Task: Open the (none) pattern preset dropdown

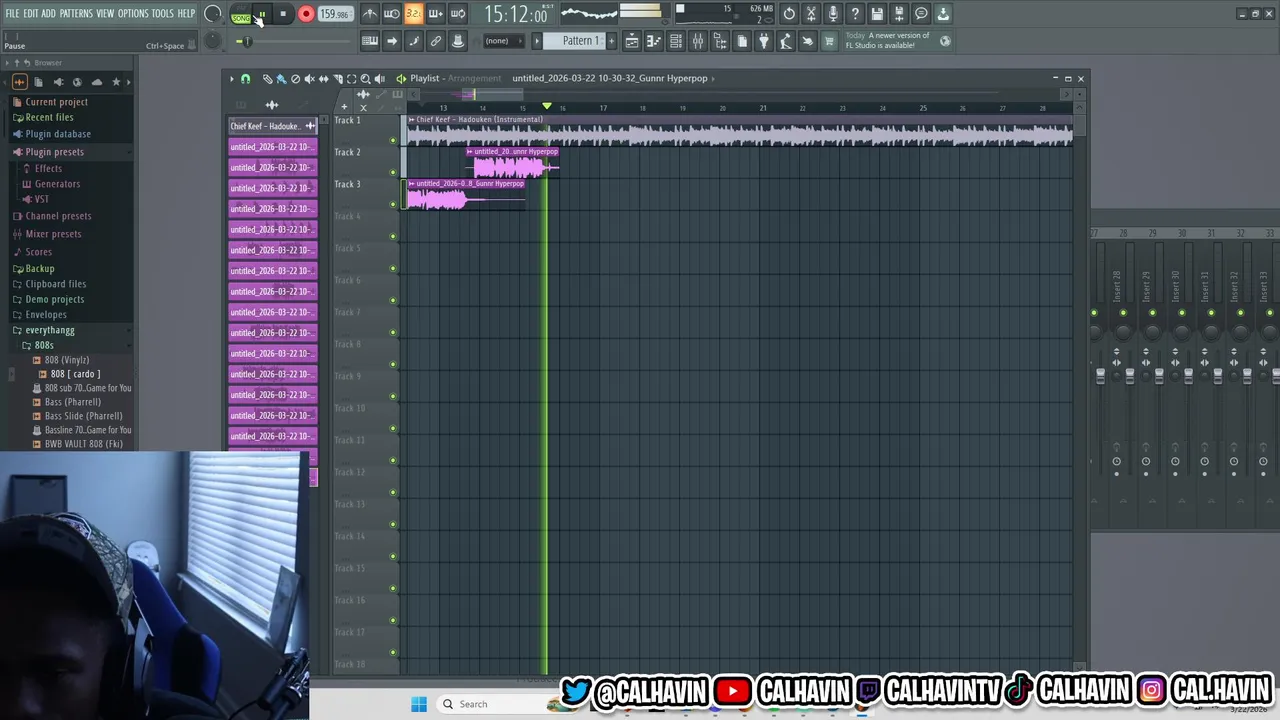Action: tap(504, 41)
